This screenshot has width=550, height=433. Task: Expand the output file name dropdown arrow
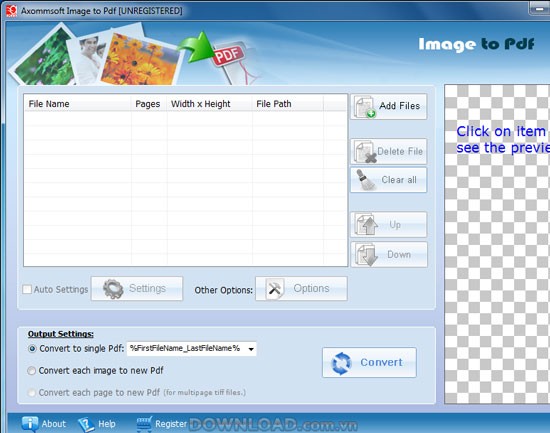[x=251, y=349]
